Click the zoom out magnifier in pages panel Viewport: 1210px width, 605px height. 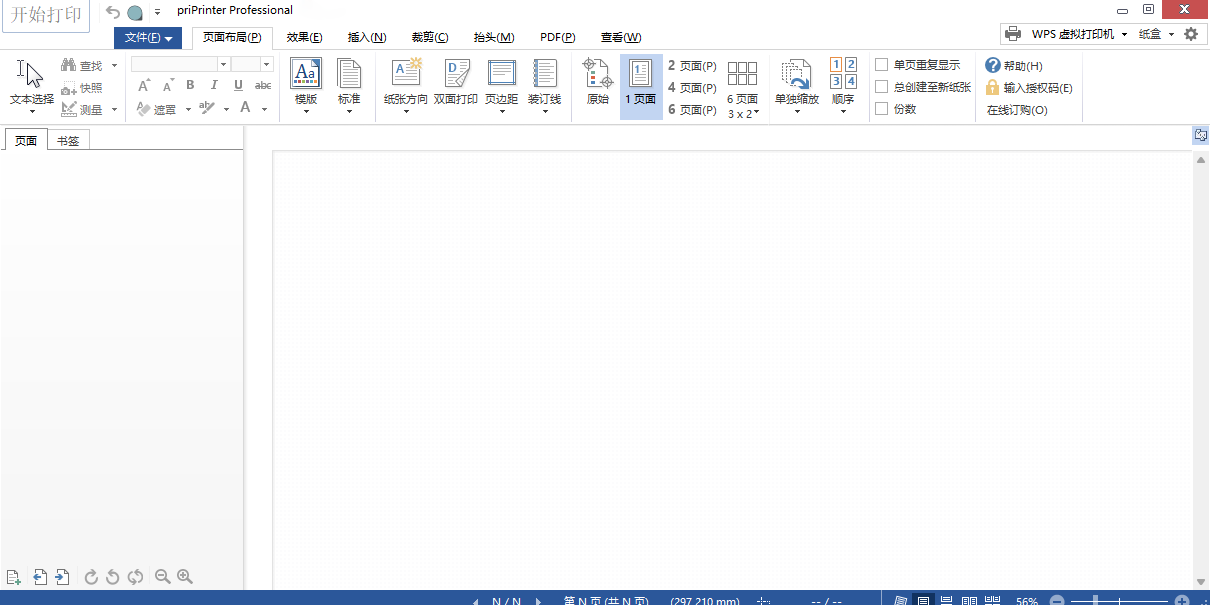[162, 577]
